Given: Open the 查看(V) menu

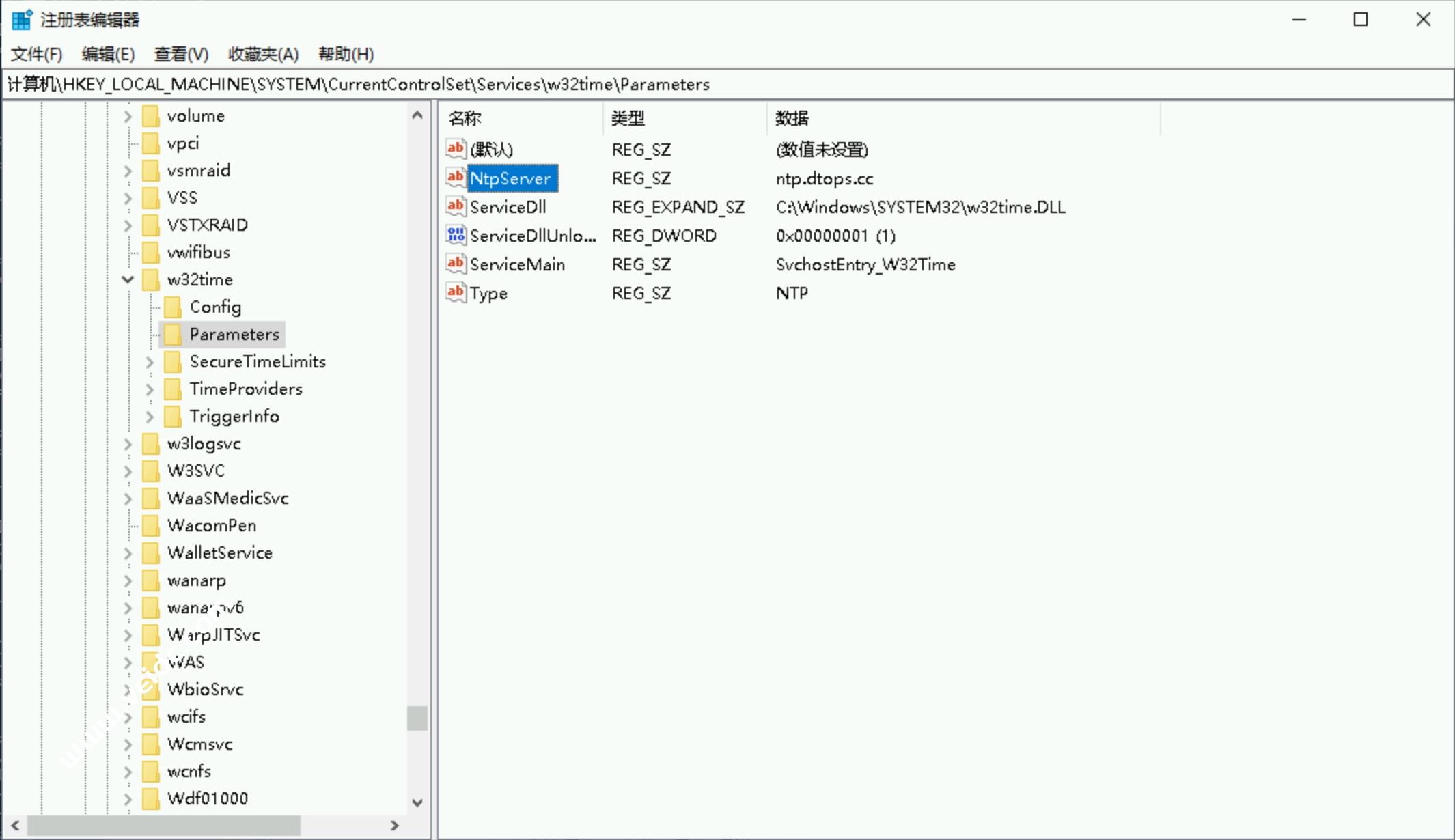Looking at the screenshot, I should 181,54.
